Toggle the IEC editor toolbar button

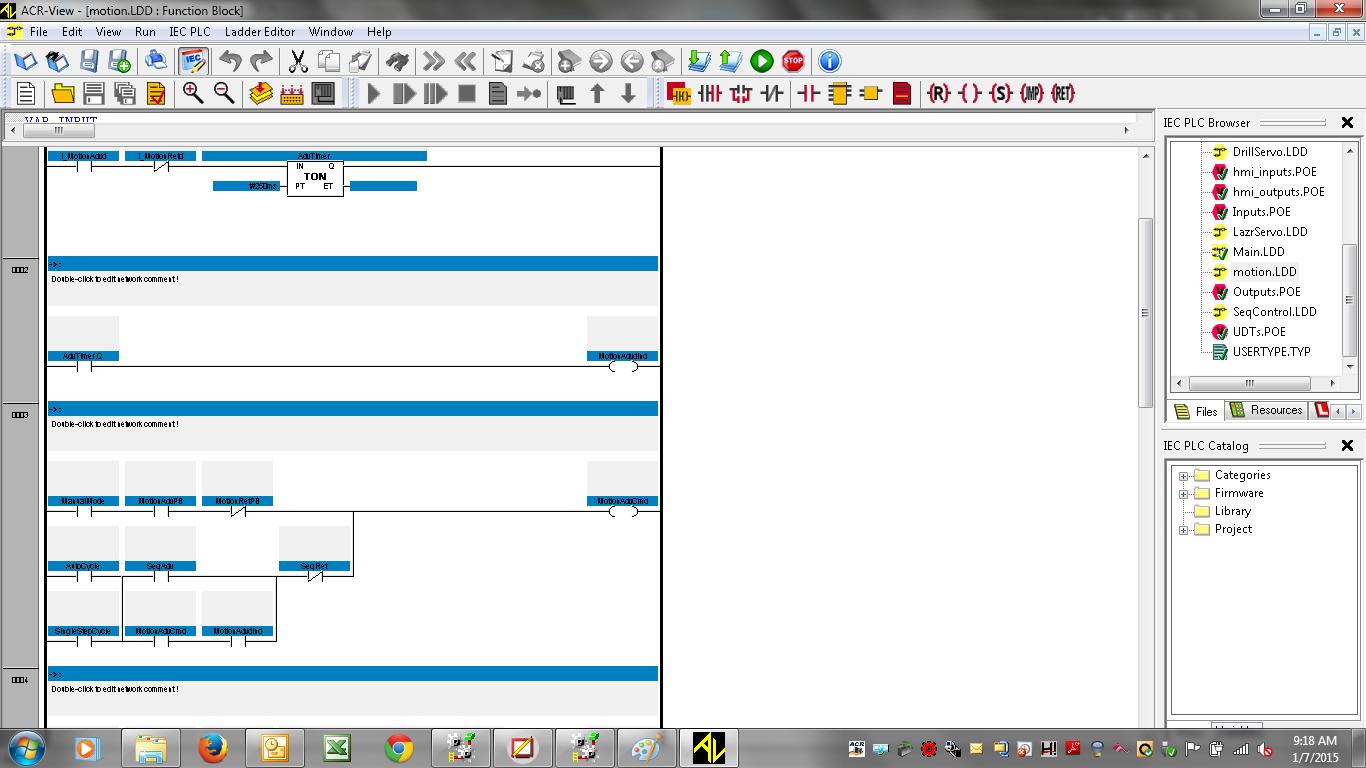(x=193, y=61)
